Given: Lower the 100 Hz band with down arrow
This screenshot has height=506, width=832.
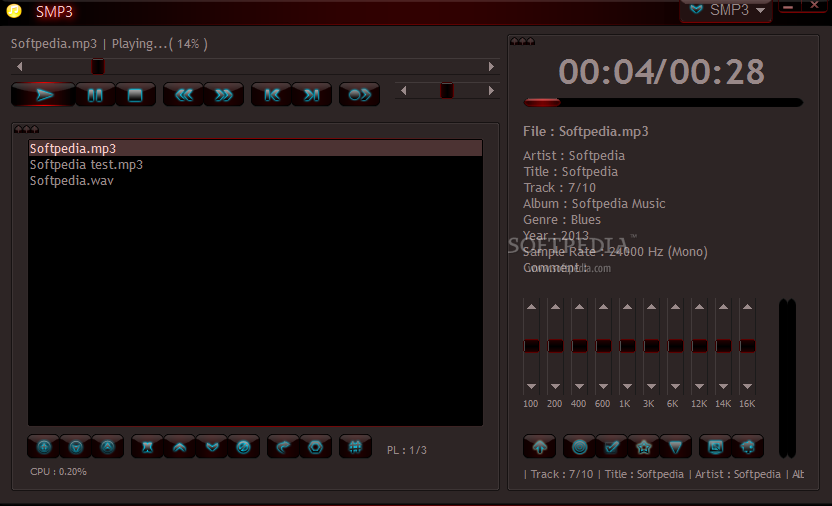Looking at the screenshot, I should click(531, 387).
